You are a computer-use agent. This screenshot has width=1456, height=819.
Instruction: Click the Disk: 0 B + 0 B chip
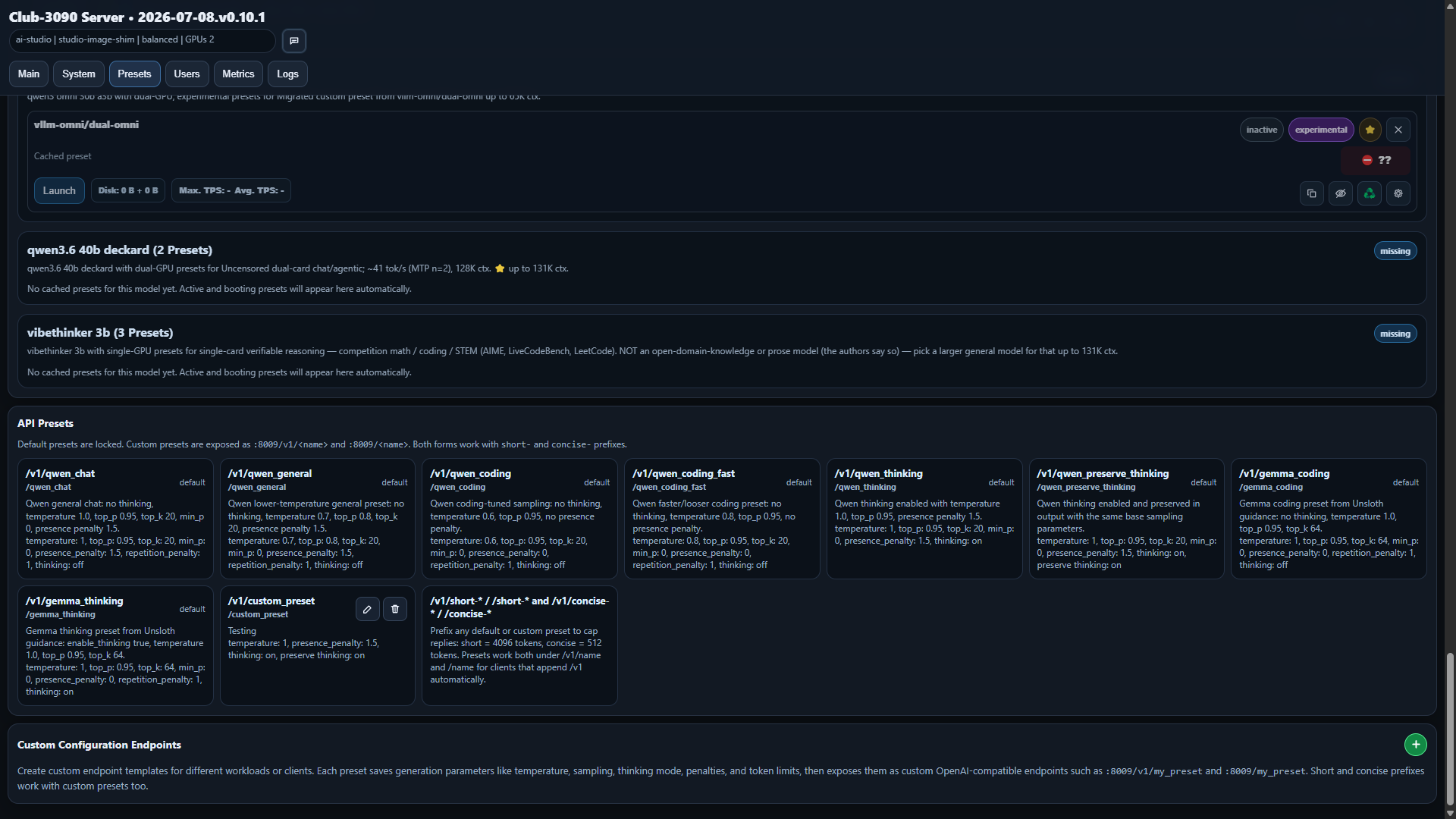(x=128, y=190)
